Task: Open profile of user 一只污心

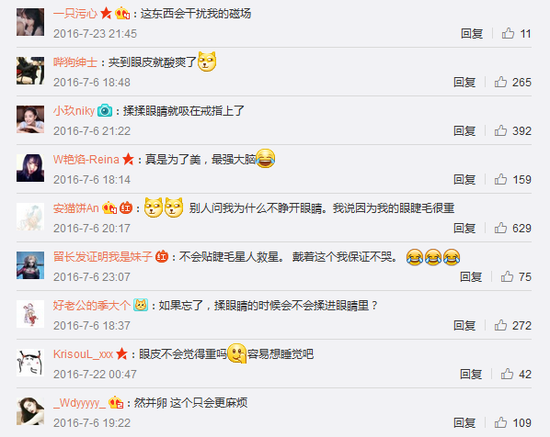Action: pyautogui.click(x=75, y=14)
